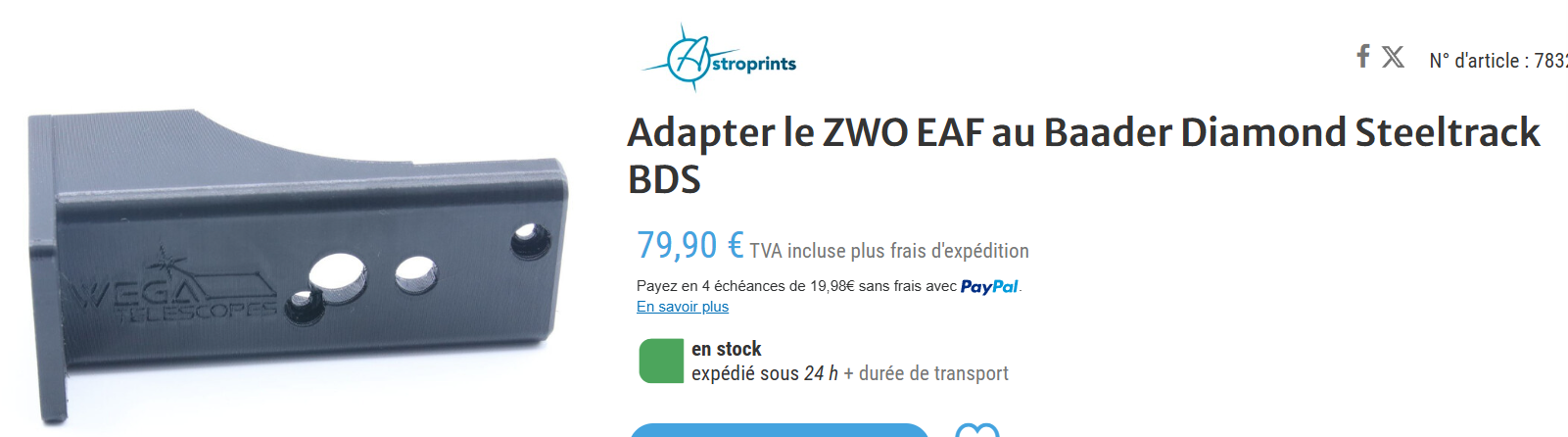Click the PayPal logo
Screen dimensions: 1568x437
(x=989, y=286)
